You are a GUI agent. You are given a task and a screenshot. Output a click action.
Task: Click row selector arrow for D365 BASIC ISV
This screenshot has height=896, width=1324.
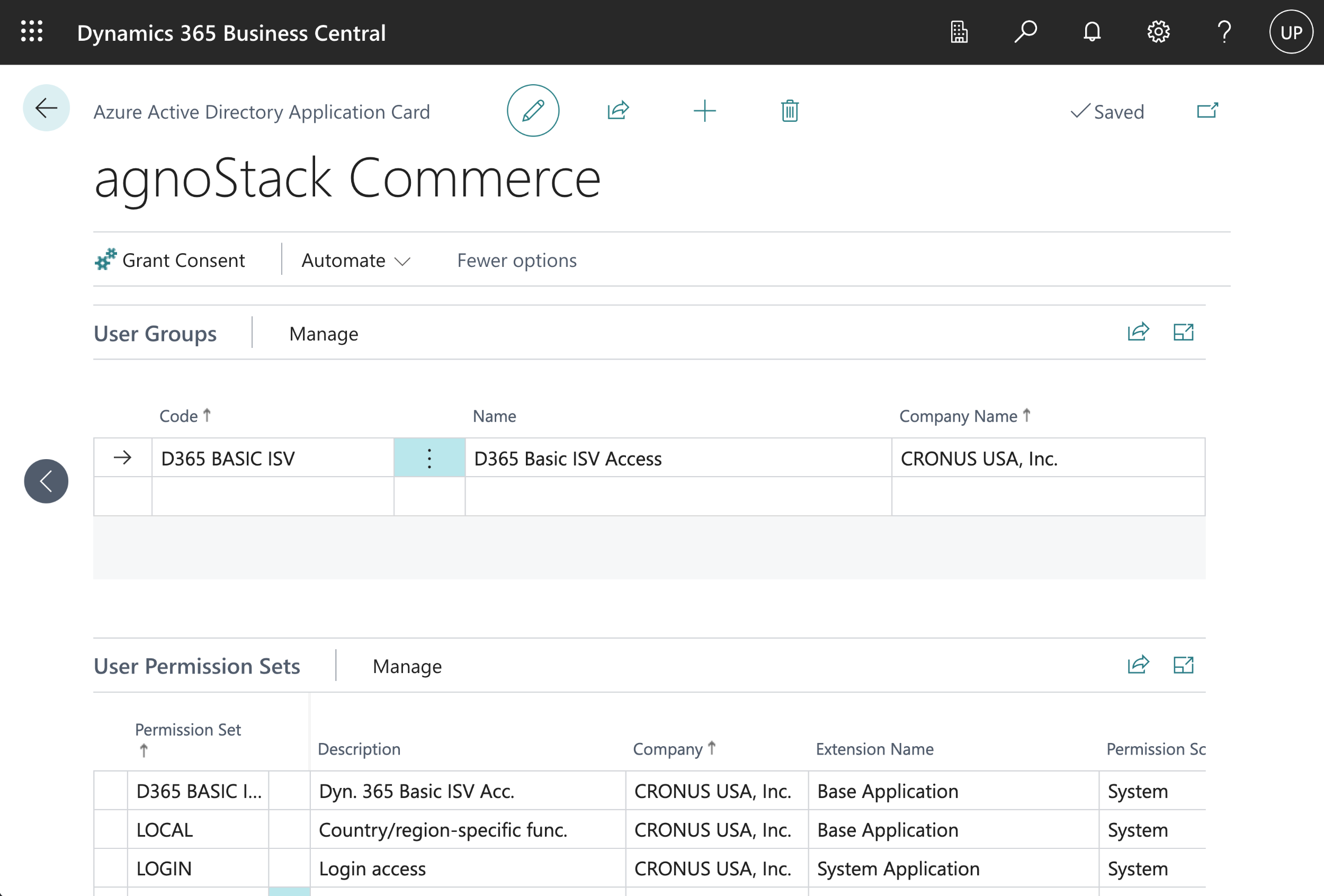122,458
